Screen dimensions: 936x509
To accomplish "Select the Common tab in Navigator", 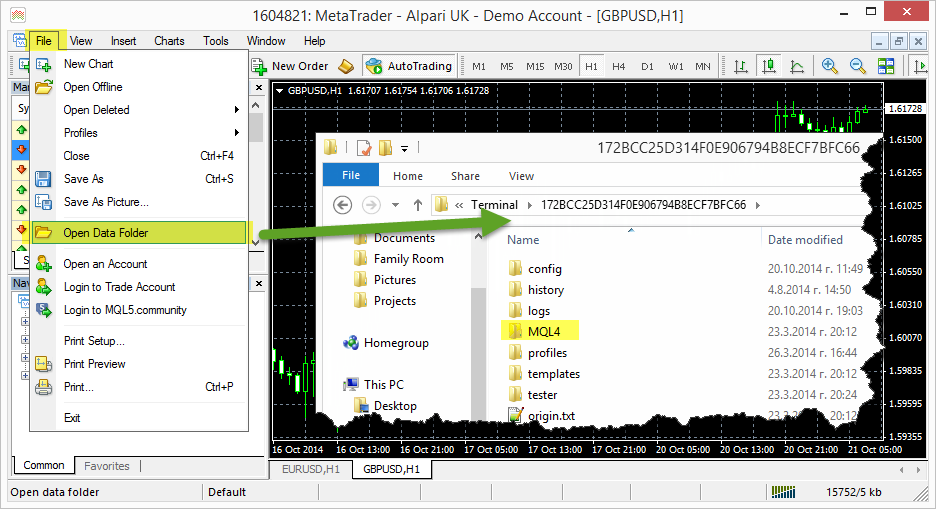I will pyautogui.click(x=44, y=465).
